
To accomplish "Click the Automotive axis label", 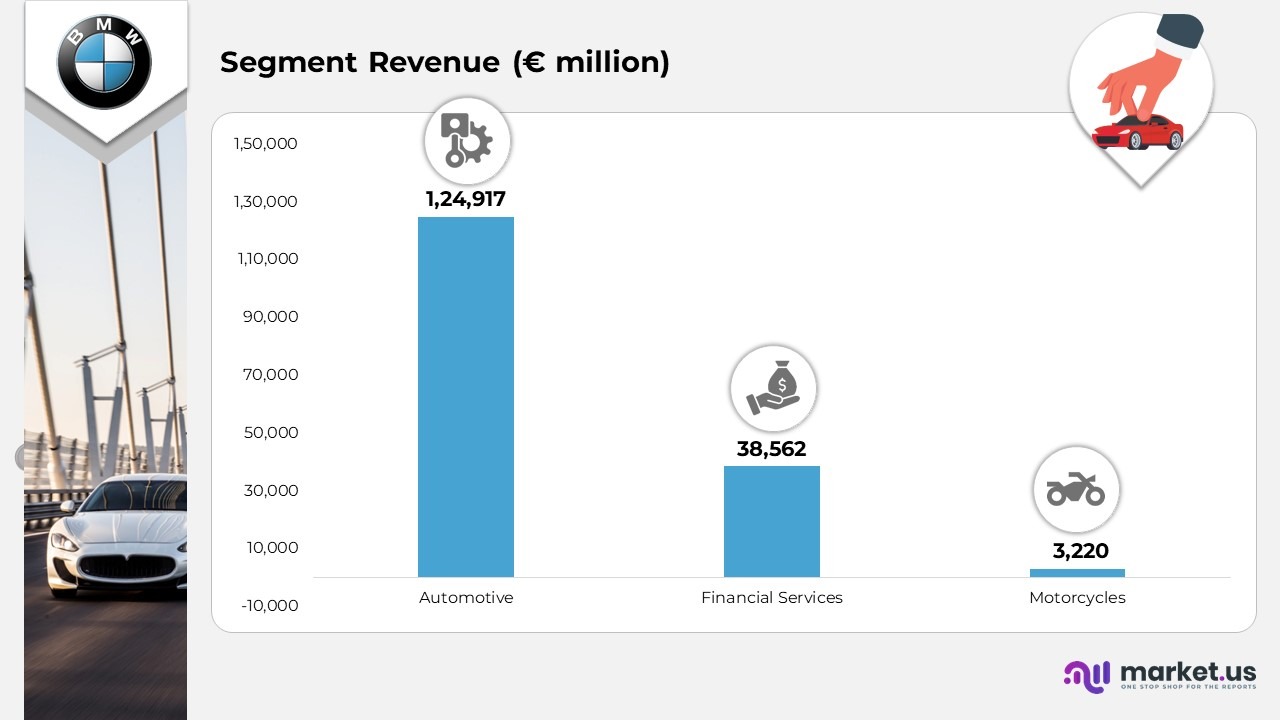I will [x=466, y=598].
